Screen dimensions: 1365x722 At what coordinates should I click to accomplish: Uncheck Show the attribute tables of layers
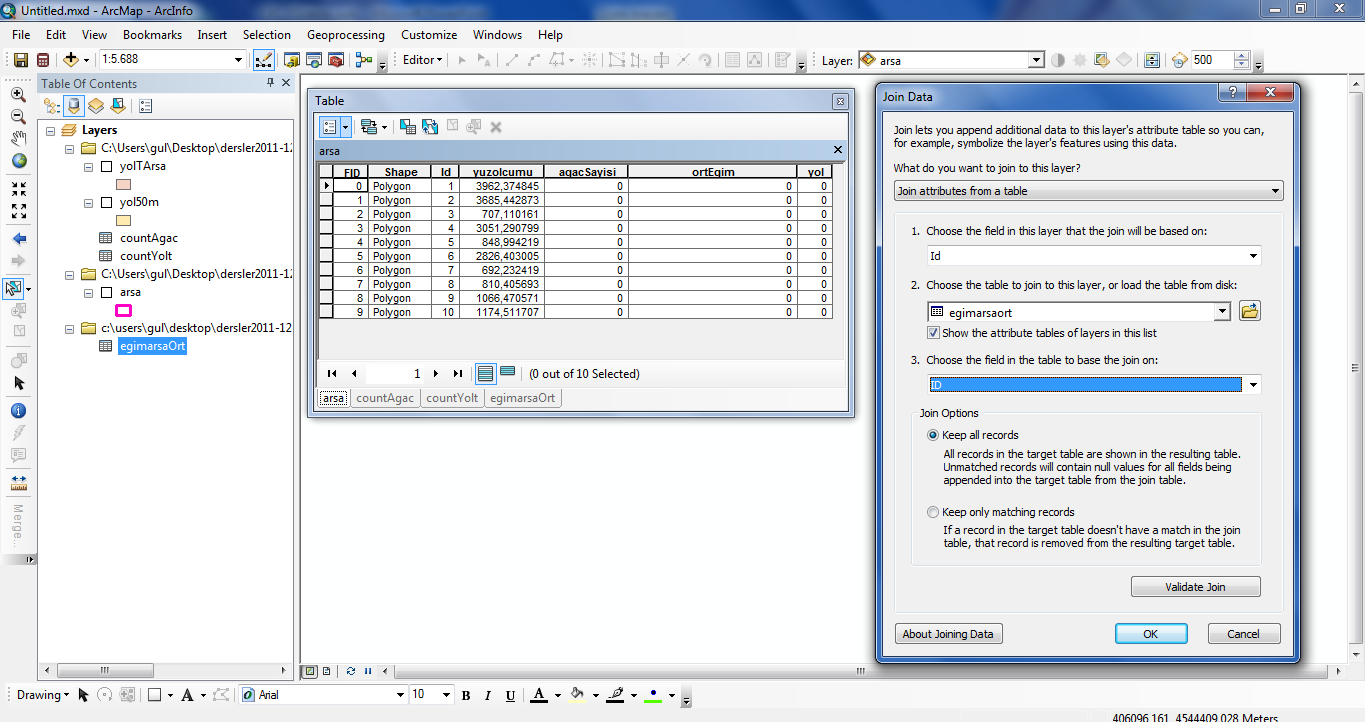(x=933, y=333)
